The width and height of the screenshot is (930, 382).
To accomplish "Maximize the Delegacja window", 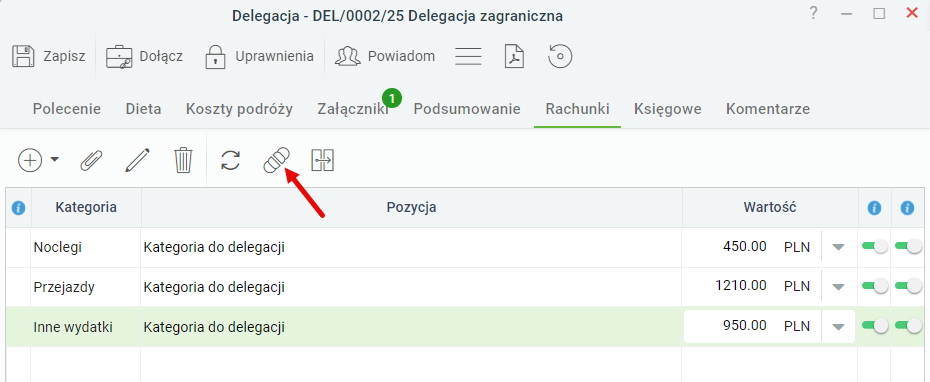I will tap(879, 14).
